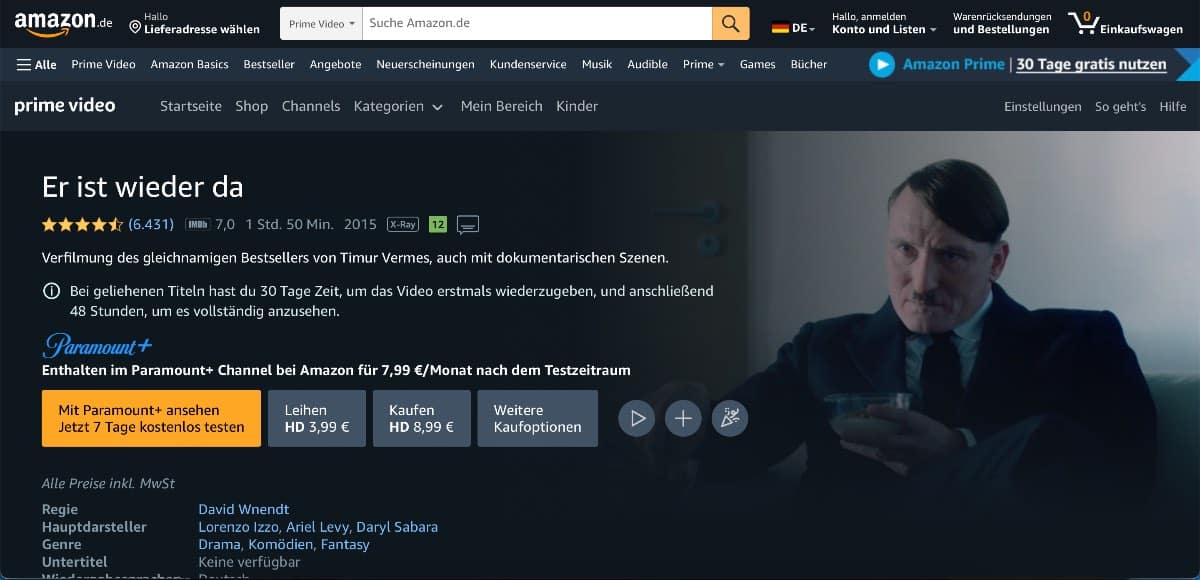The image size is (1200, 580).
Task: Open Audible page
Action: pyautogui.click(x=647, y=64)
